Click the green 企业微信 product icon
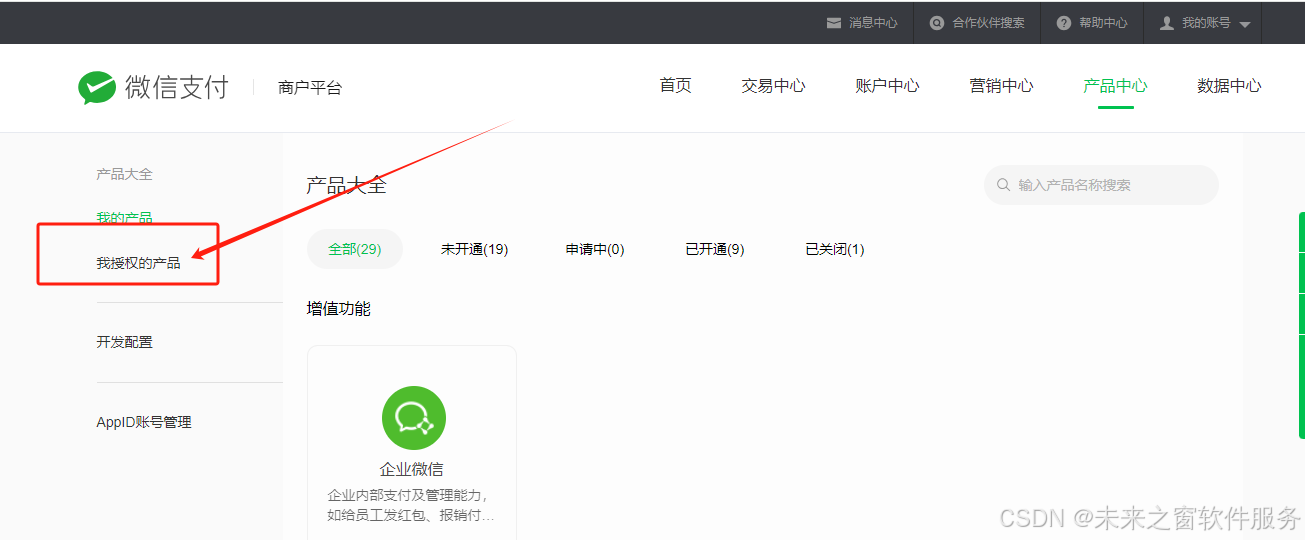 (414, 418)
